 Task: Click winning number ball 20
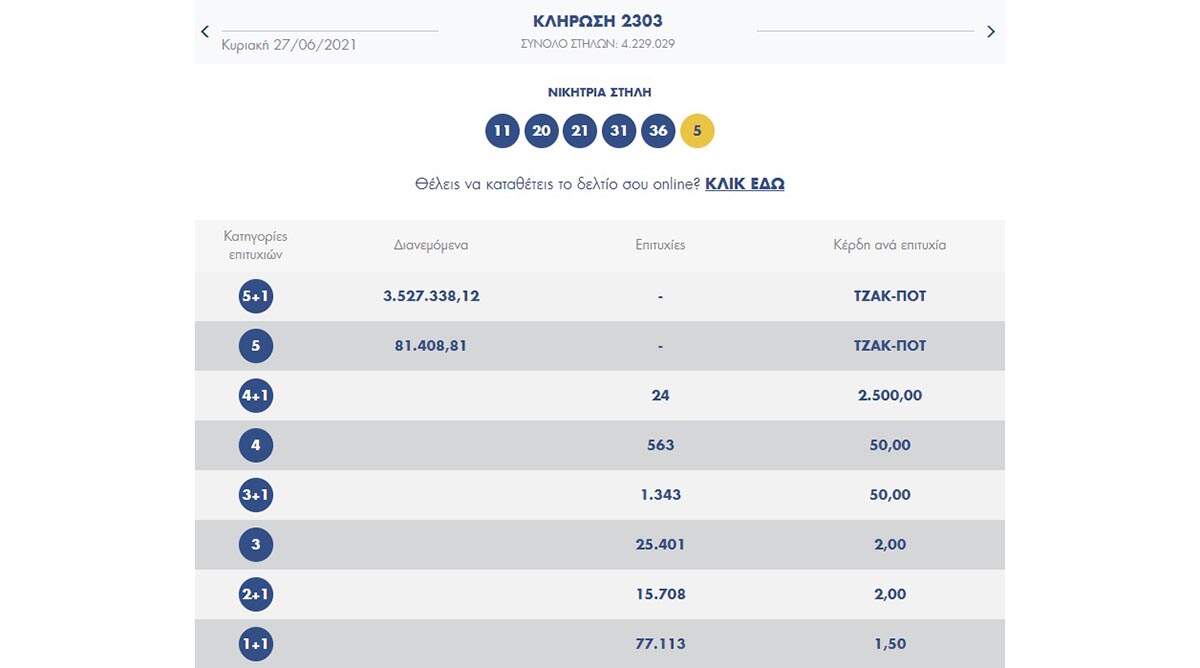tap(541, 131)
